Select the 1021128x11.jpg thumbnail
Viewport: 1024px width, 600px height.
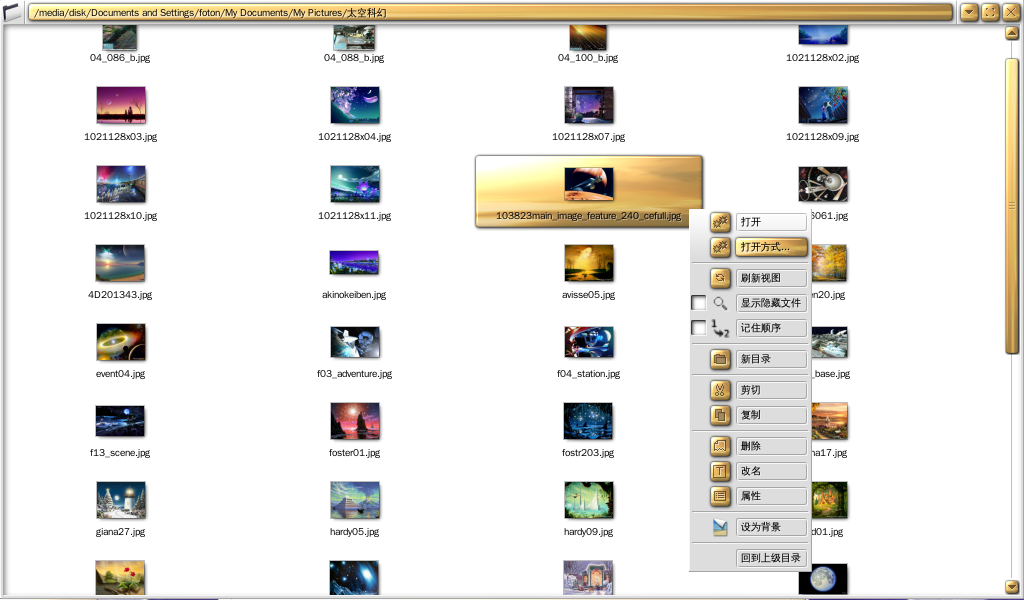[355, 184]
